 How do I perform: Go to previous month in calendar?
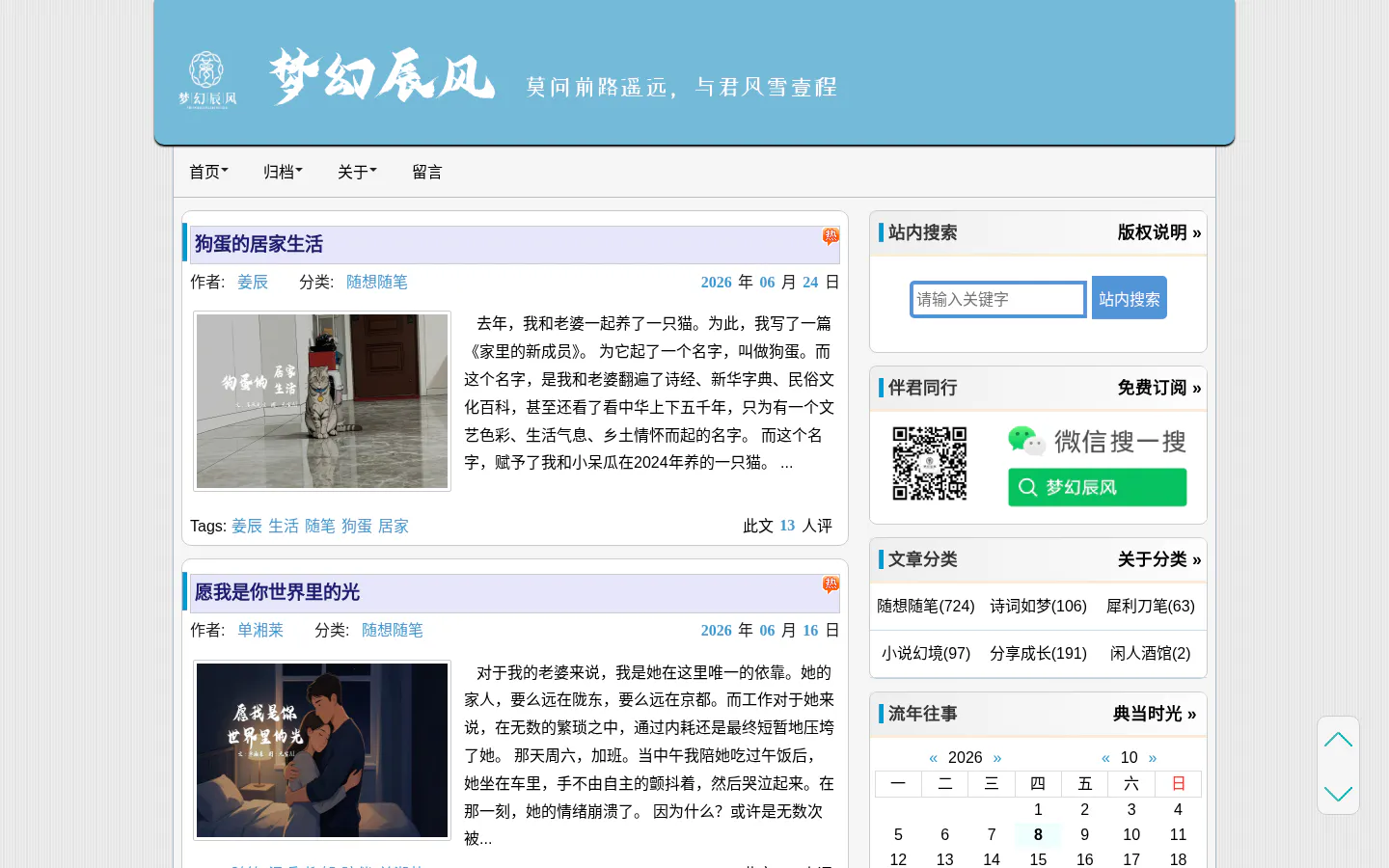click(1105, 758)
